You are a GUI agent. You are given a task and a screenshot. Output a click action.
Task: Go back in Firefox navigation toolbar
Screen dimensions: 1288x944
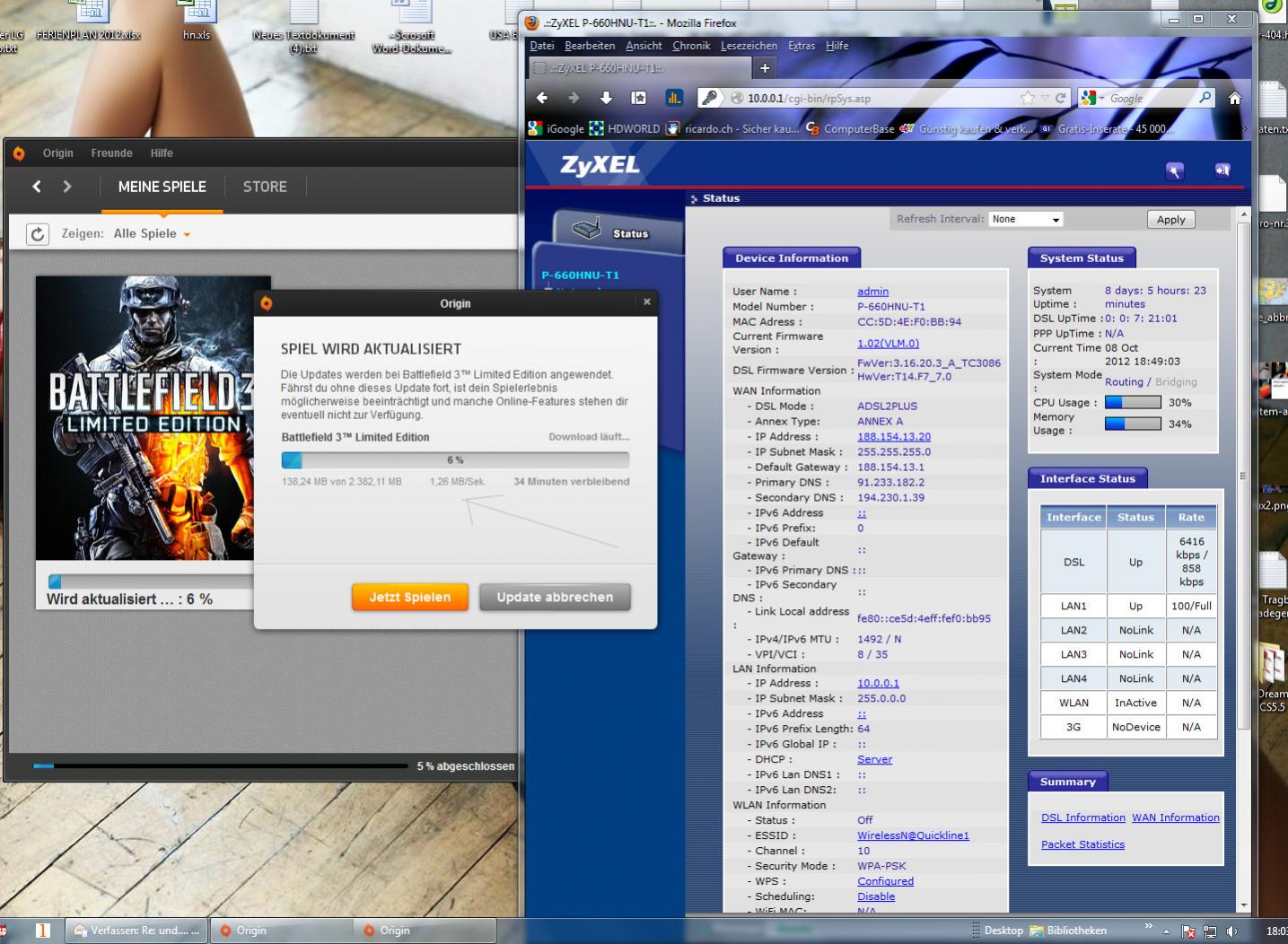(542, 98)
